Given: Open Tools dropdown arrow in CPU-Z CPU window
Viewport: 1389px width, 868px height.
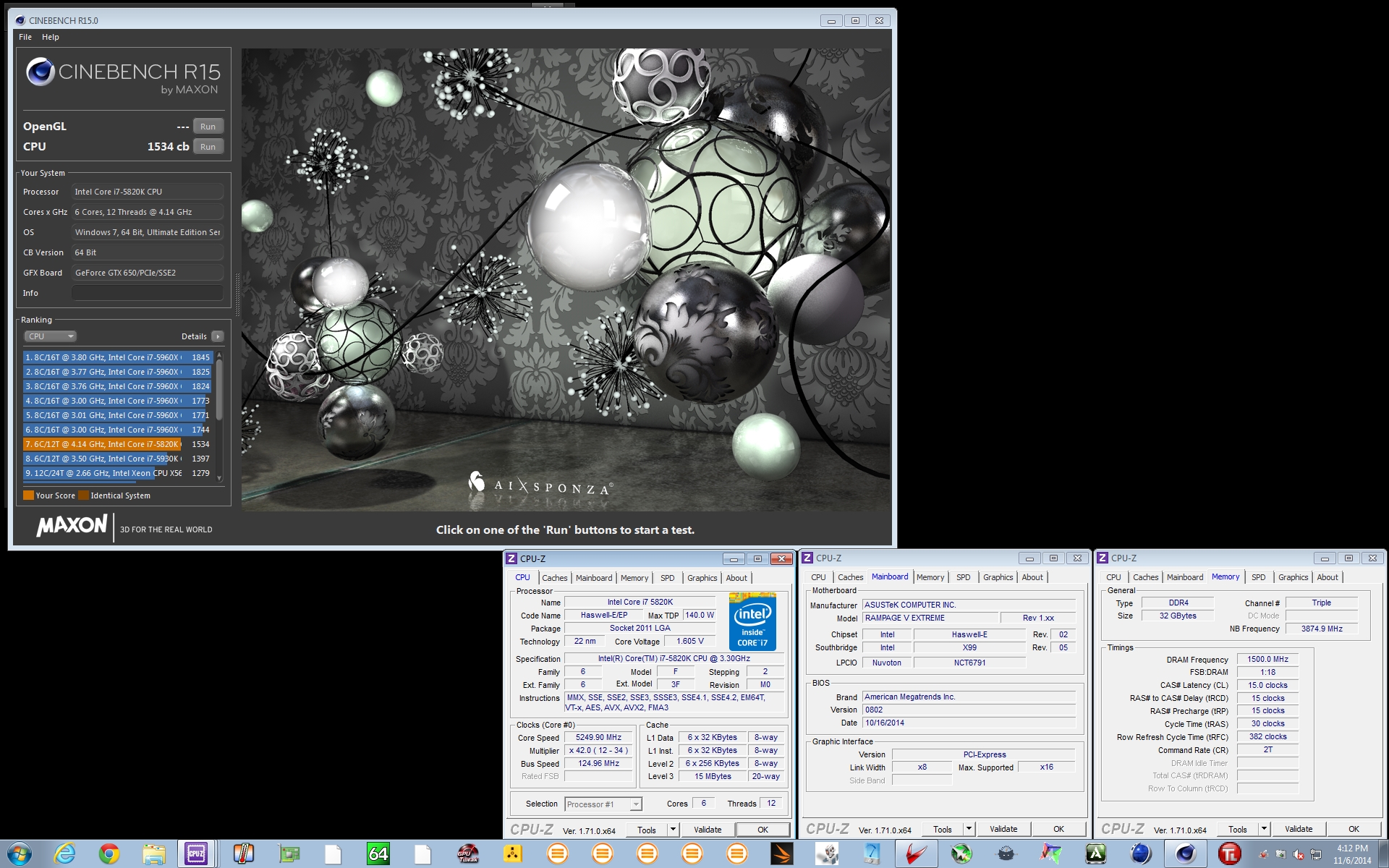Looking at the screenshot, I should point(673,830).
